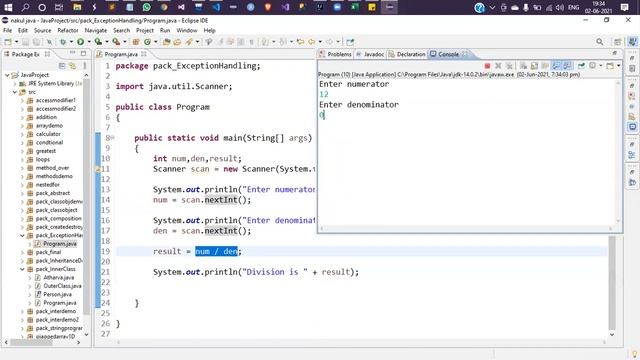Screen dimensions: 640x360
Task: Expand the pack_final package
Action: [22, 252]
